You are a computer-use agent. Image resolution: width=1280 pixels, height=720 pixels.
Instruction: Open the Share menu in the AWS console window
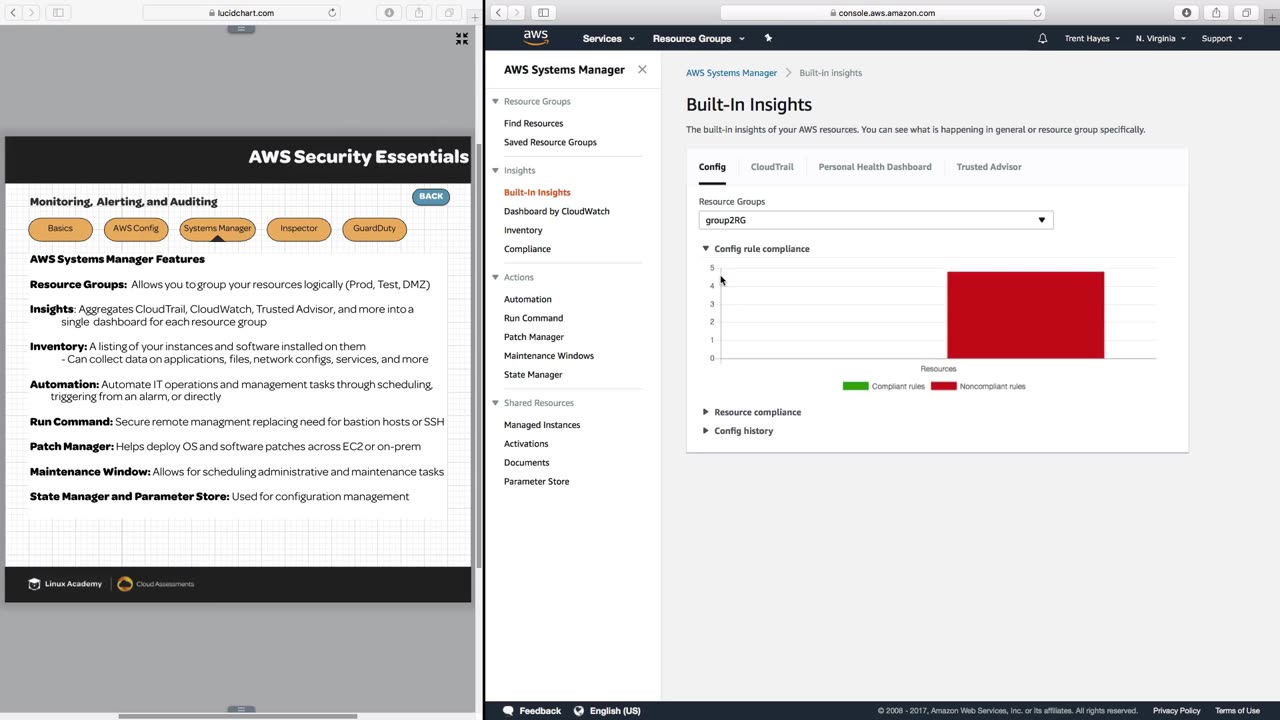click(x=1216, y=13)
